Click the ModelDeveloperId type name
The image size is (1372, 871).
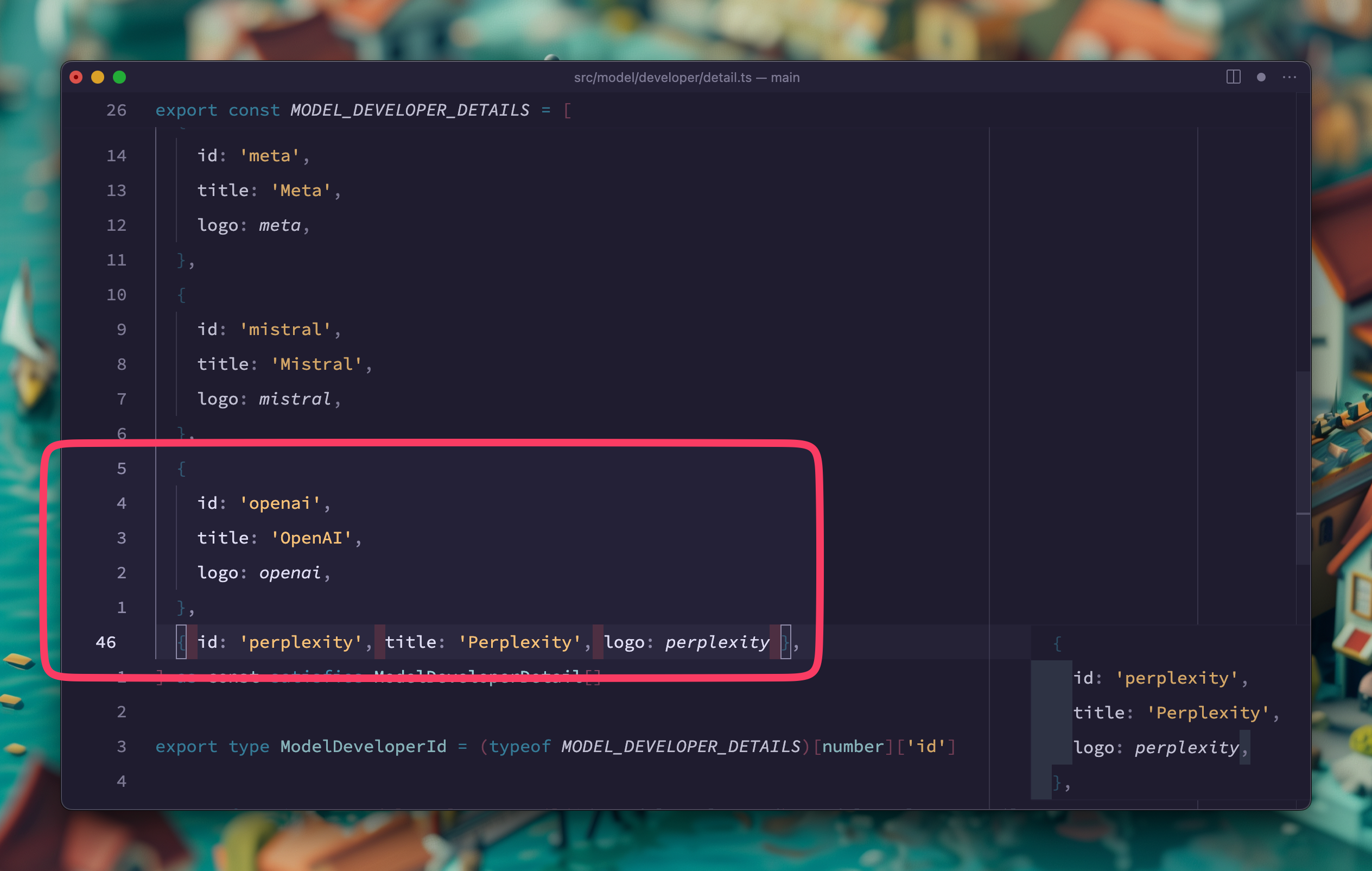point(363,747)
